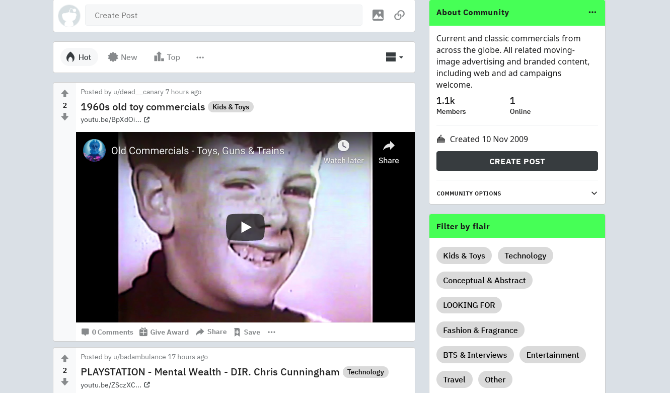Sort posts by Hot
670x393 pixels.
[79, 57]
